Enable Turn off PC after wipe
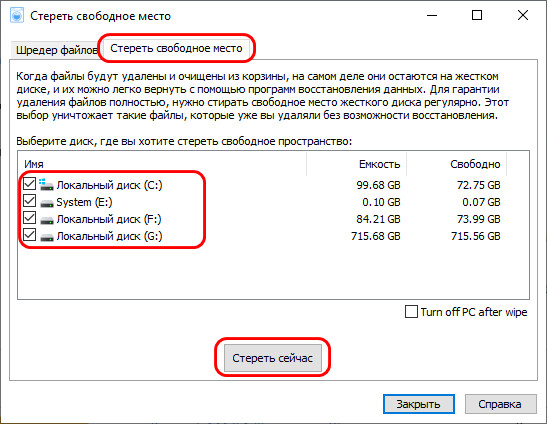547x424 pixels. tap(411, 312)
